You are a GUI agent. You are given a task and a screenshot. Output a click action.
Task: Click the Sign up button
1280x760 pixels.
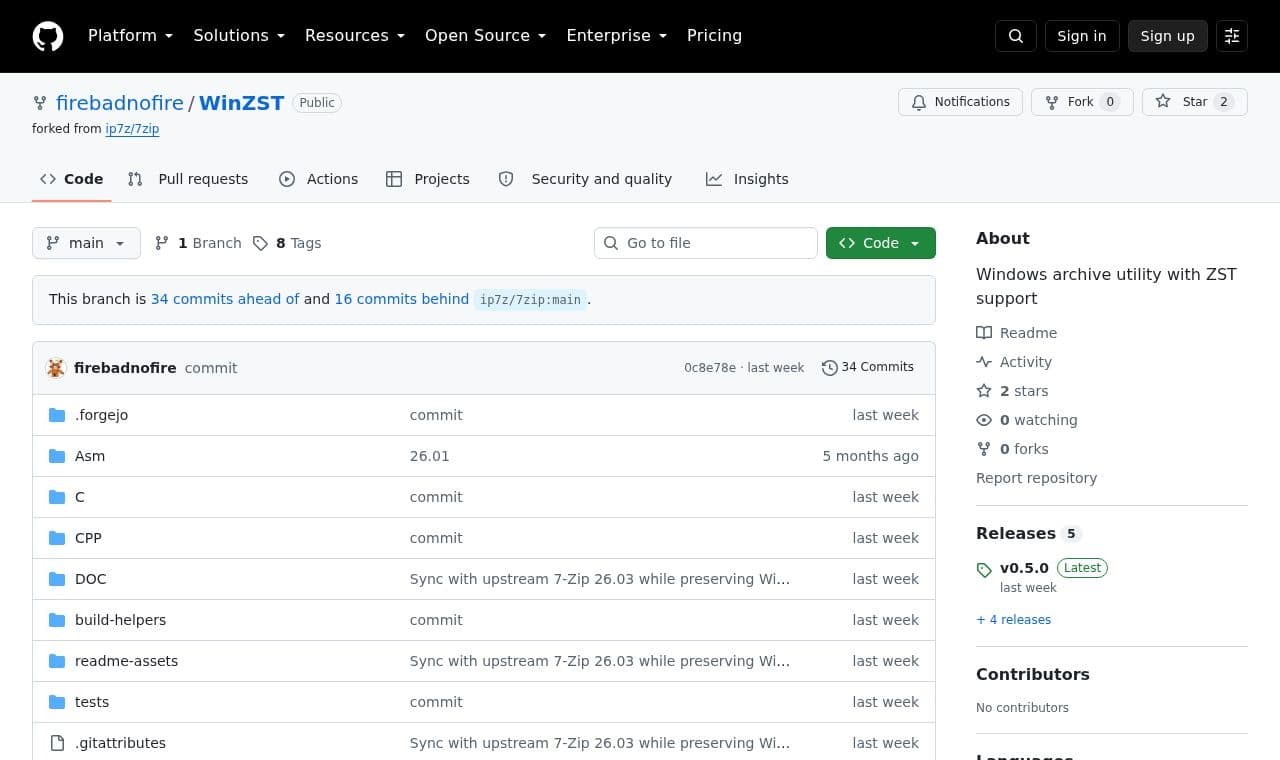1168,36
